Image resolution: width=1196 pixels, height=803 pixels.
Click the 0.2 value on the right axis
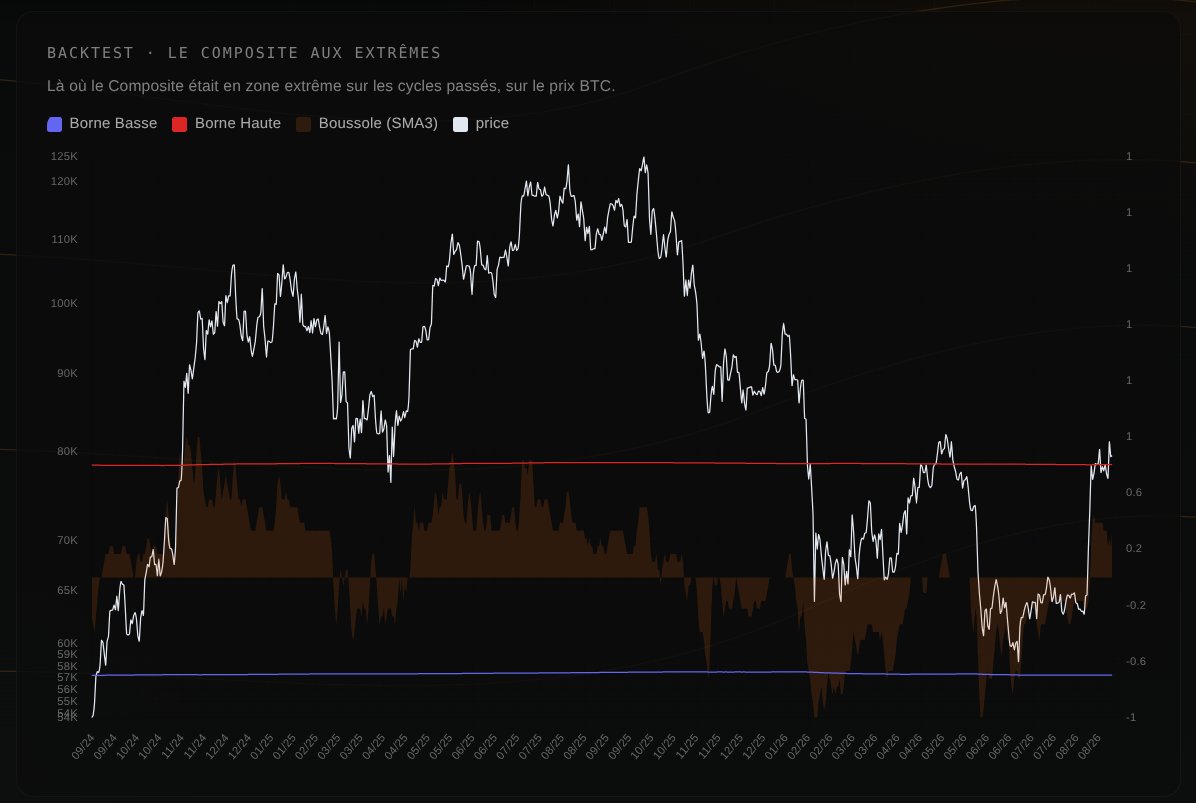click(1133, 548)
